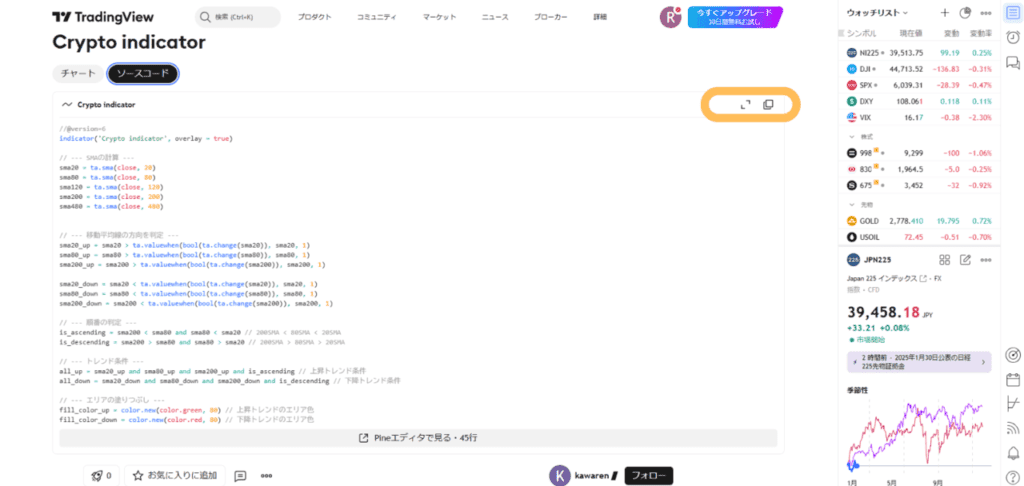Screen dimensions: 1024x486
Task: Open calendar in right sidebar
Action: [x=1013, y=380]
